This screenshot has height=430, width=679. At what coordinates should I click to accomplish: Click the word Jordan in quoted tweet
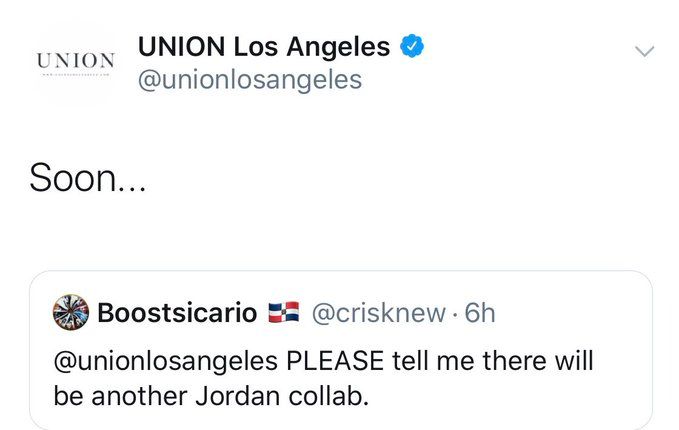237,396
